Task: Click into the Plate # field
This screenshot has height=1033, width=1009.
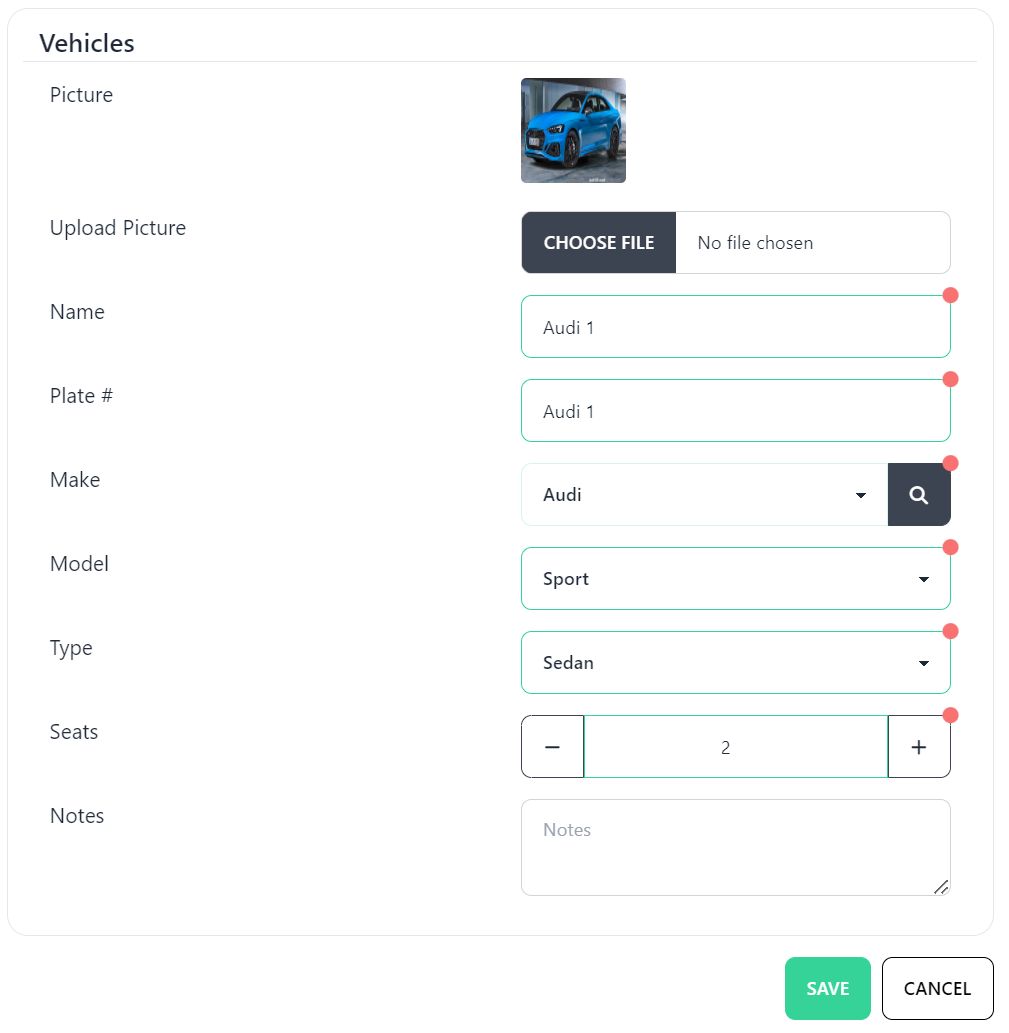Action: coord(735,411)
